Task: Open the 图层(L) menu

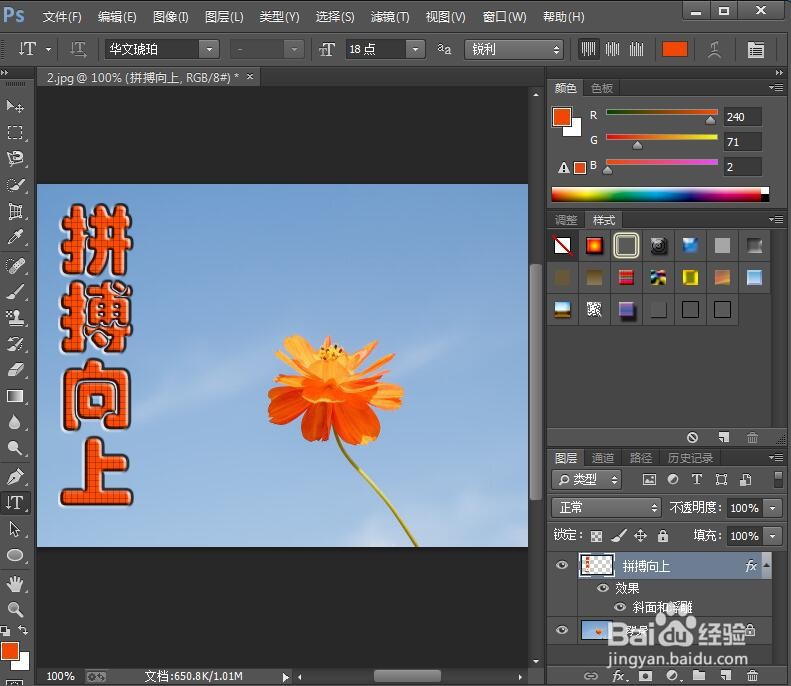Action: coord(224,17)
